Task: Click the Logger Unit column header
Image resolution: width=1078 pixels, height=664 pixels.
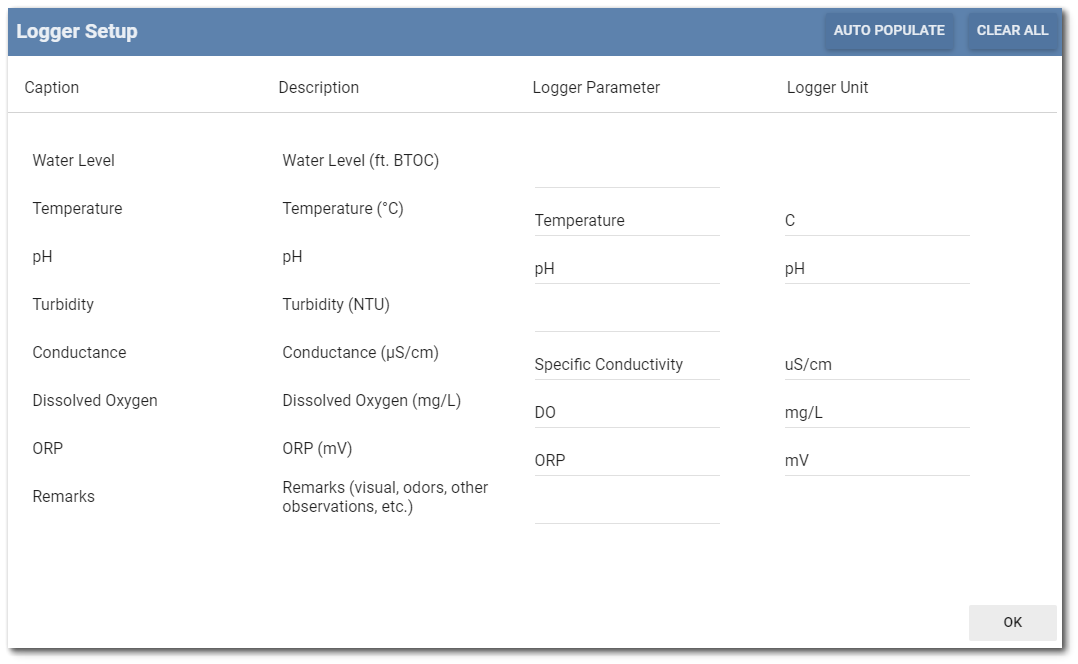Action: (x=827, y=87)
